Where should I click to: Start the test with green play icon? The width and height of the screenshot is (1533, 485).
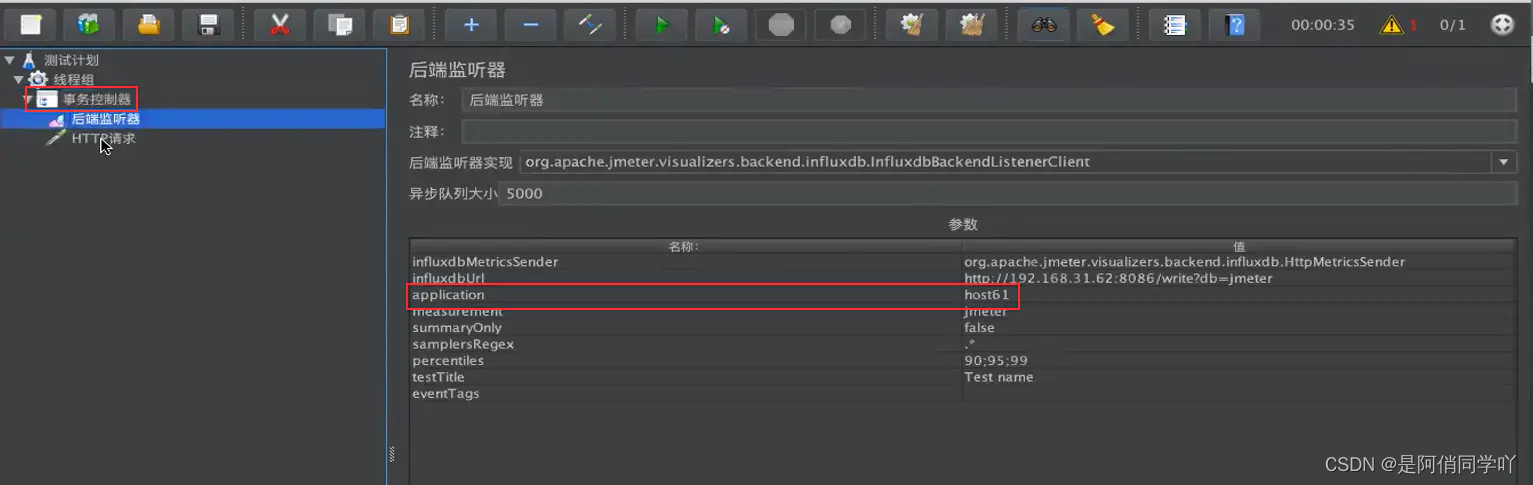tap(661, 24)
